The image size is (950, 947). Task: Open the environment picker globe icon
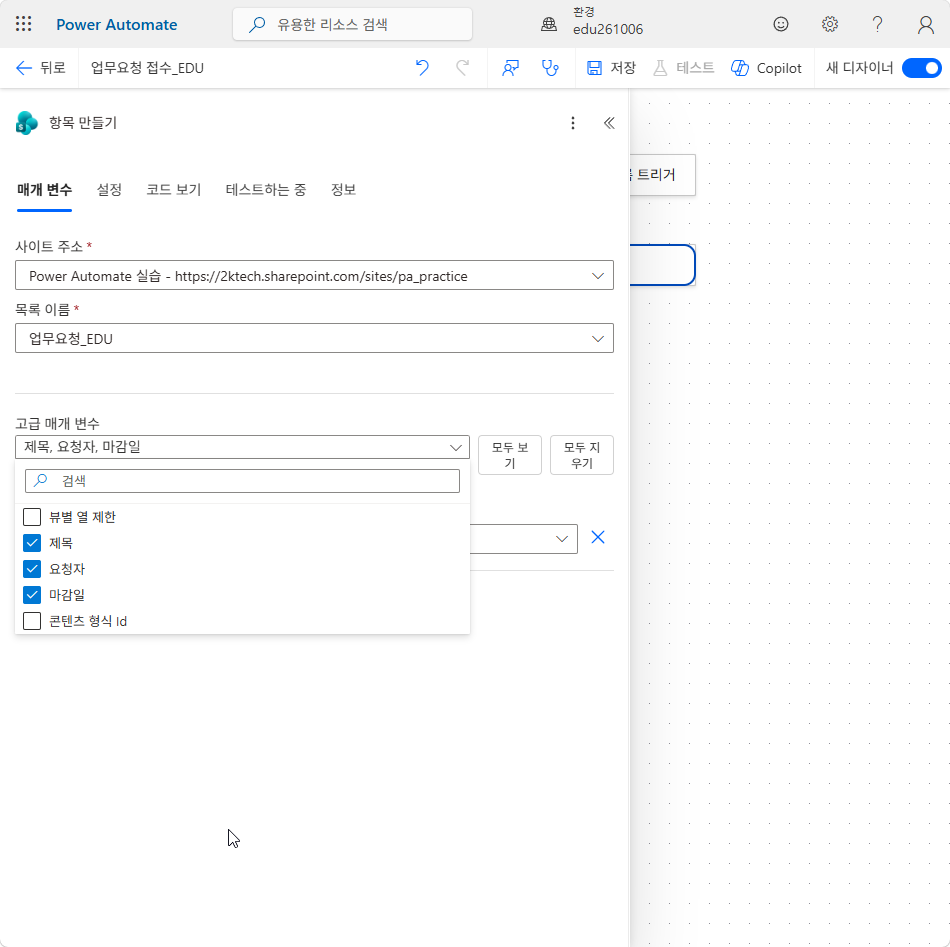(549, 24)
